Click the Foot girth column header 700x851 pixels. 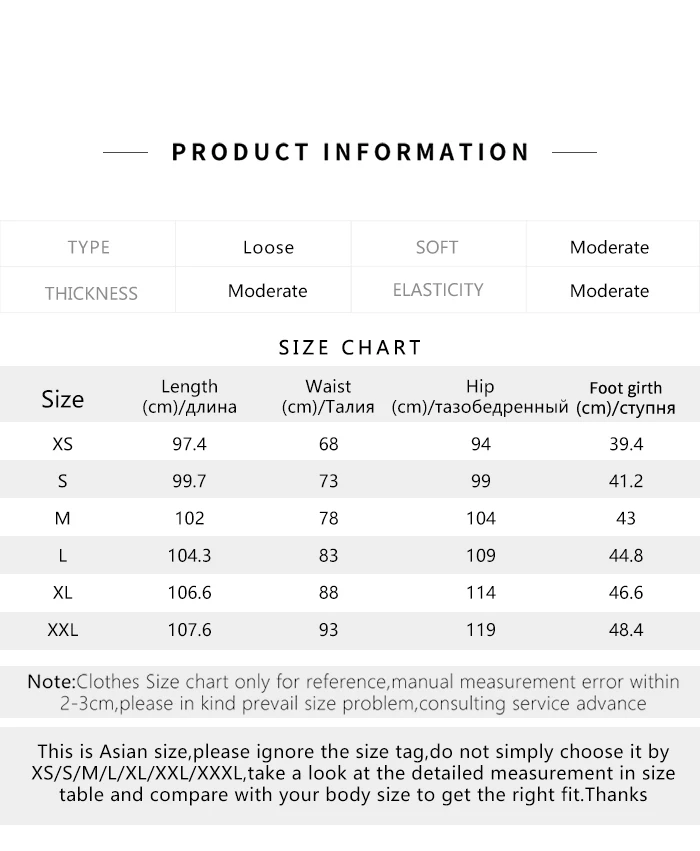tap(626, 398)
